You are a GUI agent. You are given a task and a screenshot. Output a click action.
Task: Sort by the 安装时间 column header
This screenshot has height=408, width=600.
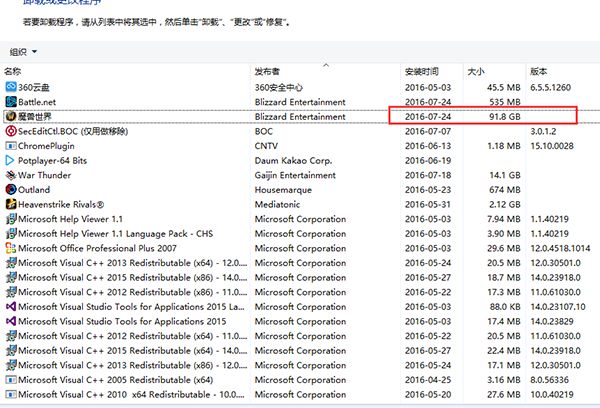click(x=422, y=71)
